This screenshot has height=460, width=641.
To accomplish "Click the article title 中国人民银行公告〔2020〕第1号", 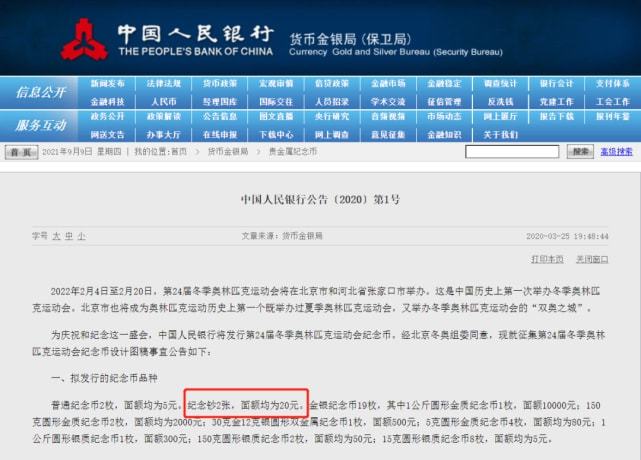I will pos(320,200).
